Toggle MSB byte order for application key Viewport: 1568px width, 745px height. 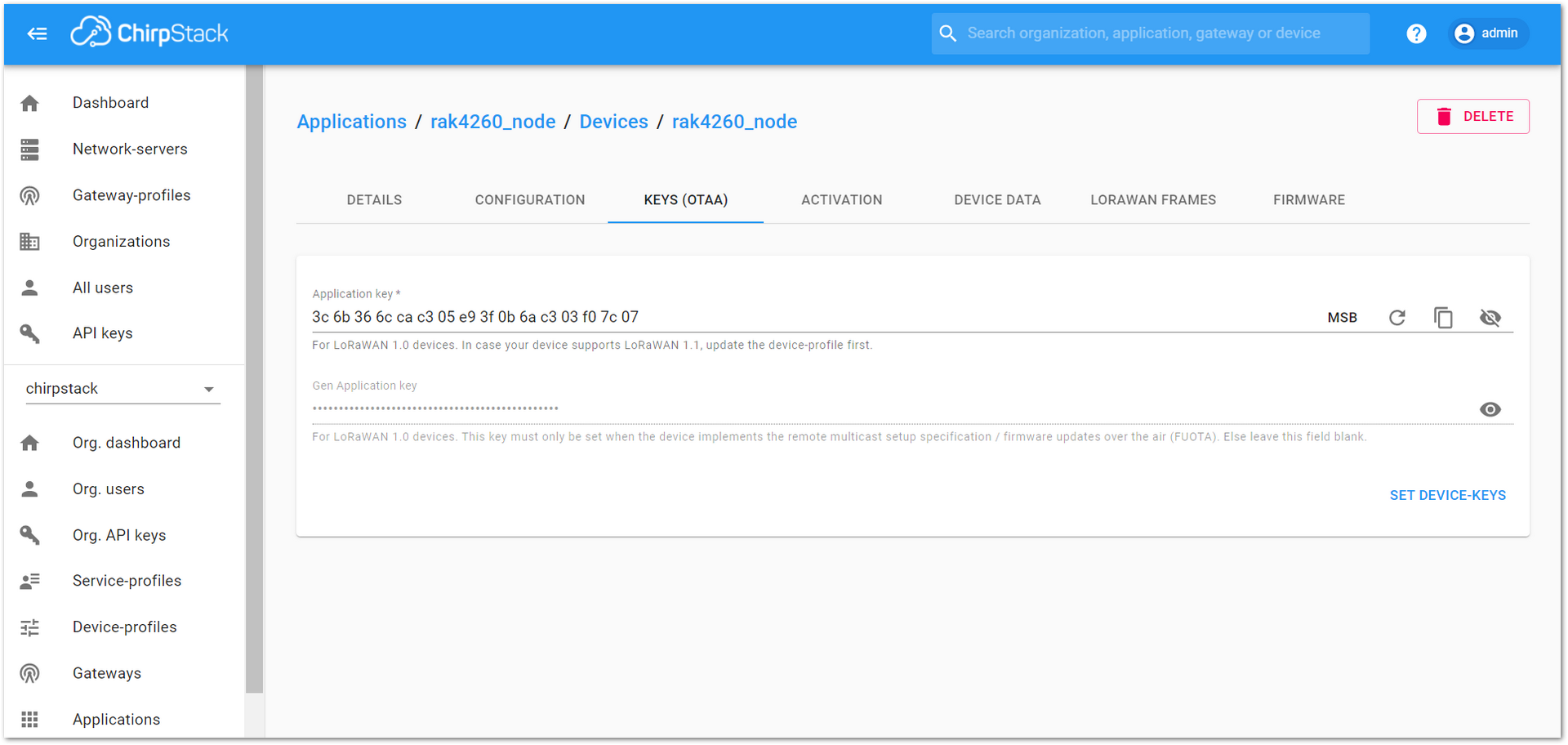coord(1343,318)
